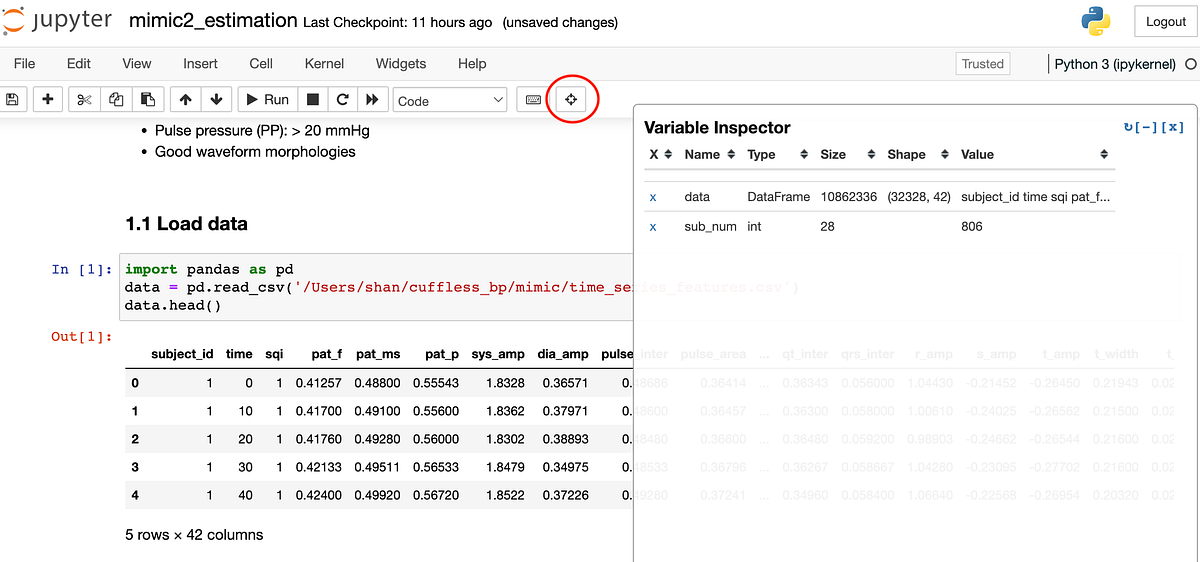Sort the inspector by Name column
The image size is (1200, 562).
(710, 154)
